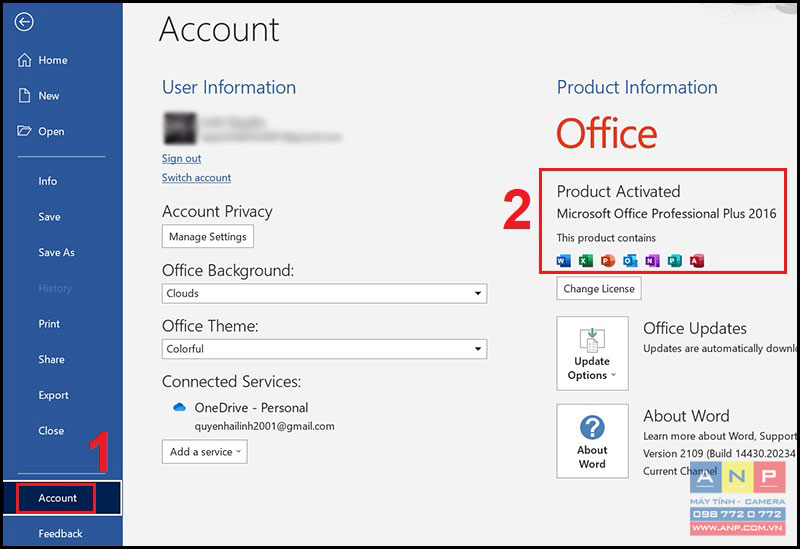Click the back arrow icon
This screenshot has height=549, width=800.
point(24,22)
